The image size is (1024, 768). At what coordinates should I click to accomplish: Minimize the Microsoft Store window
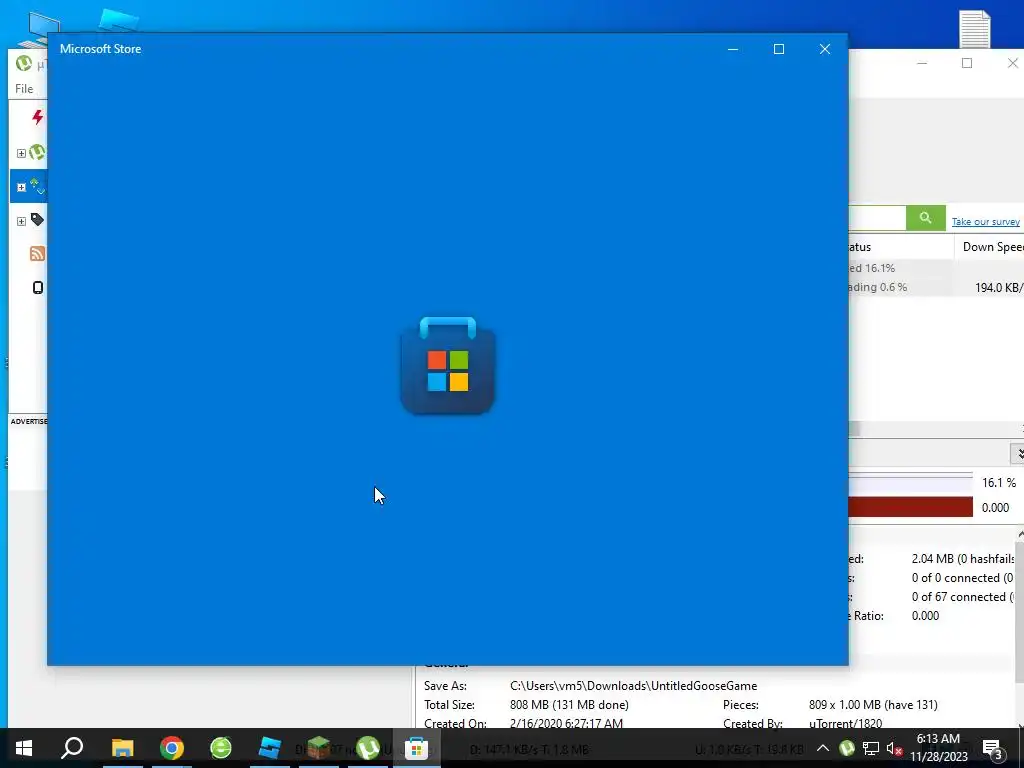click(x=733, y=49)
